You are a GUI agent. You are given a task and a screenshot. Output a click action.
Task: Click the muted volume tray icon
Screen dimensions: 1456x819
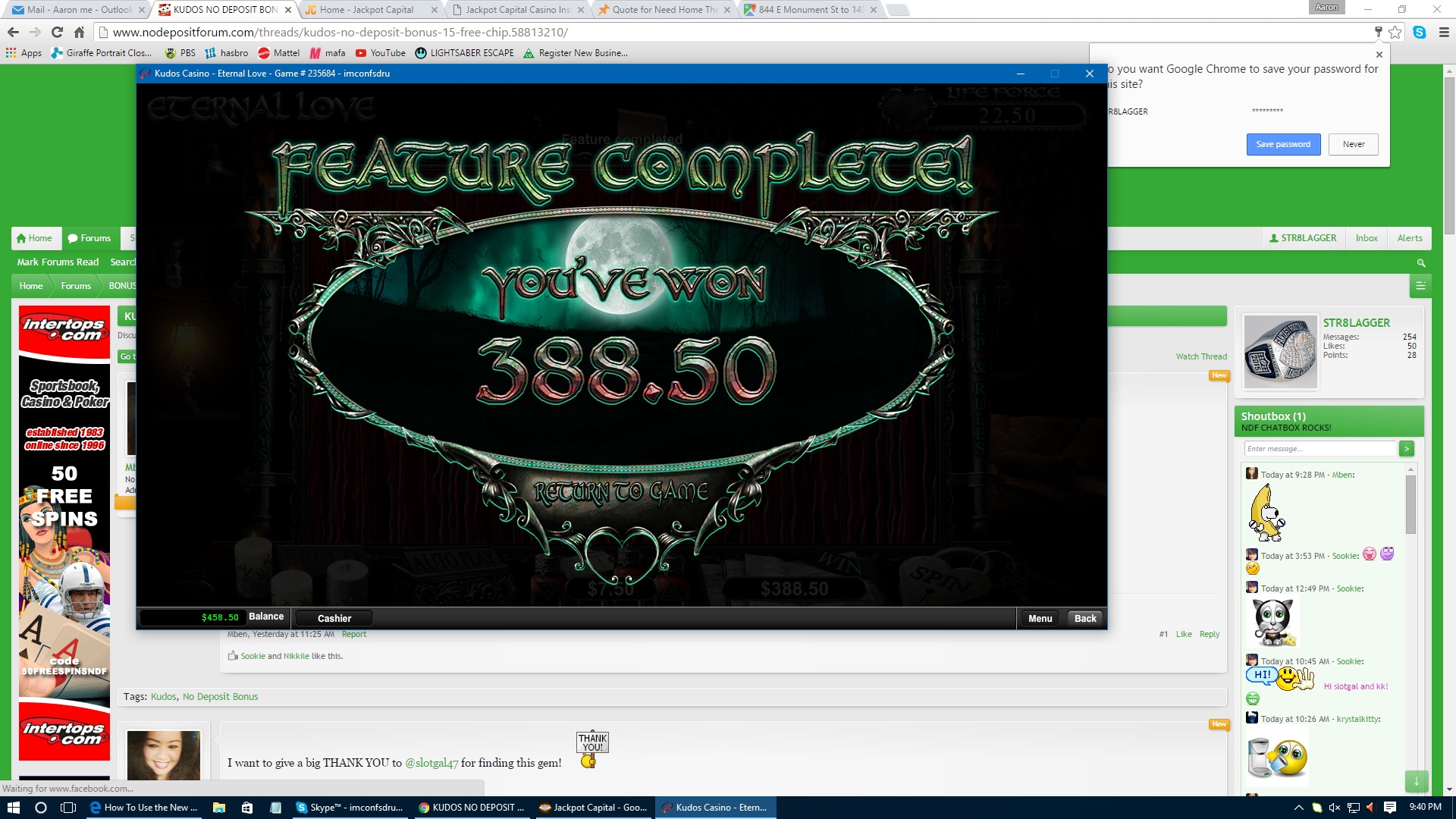point(1335,808)
